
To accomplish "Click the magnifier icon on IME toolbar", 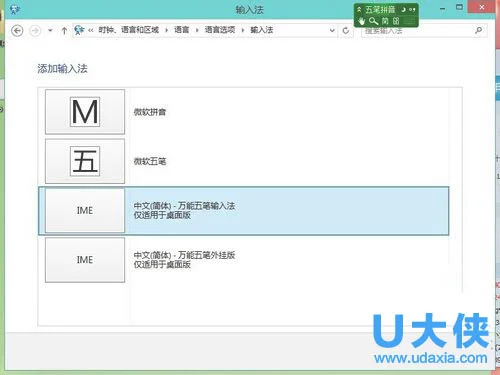I will click(x=373, y=21).
